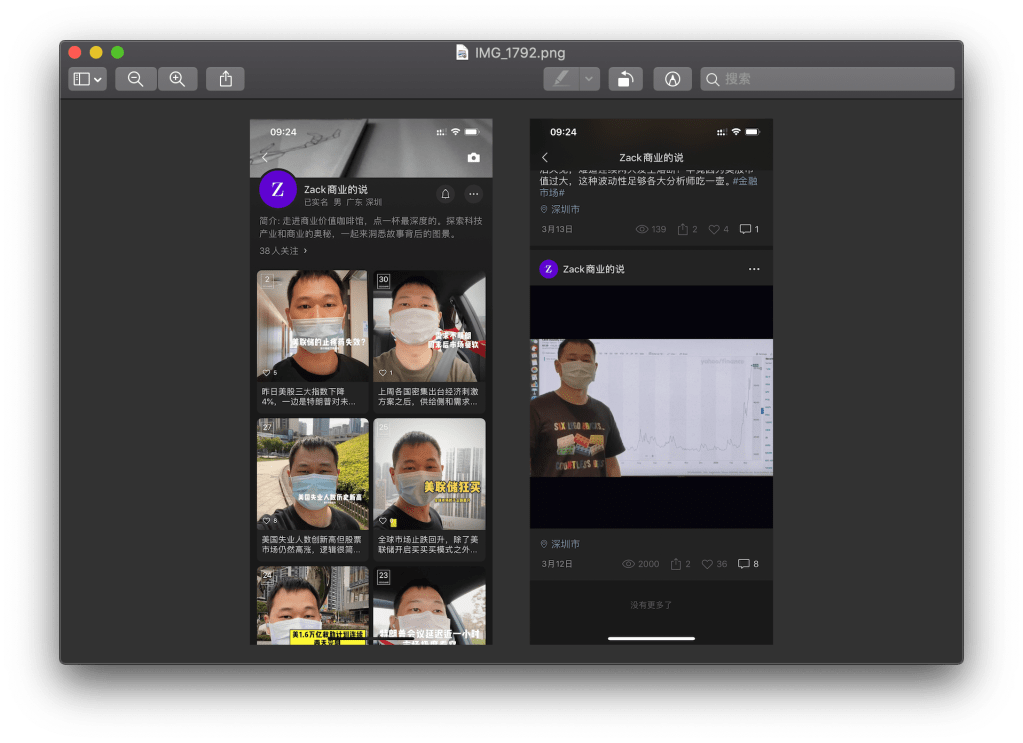Open comments on the post with 8 comments
This screenshot has height=743, width=1023.
748,564
